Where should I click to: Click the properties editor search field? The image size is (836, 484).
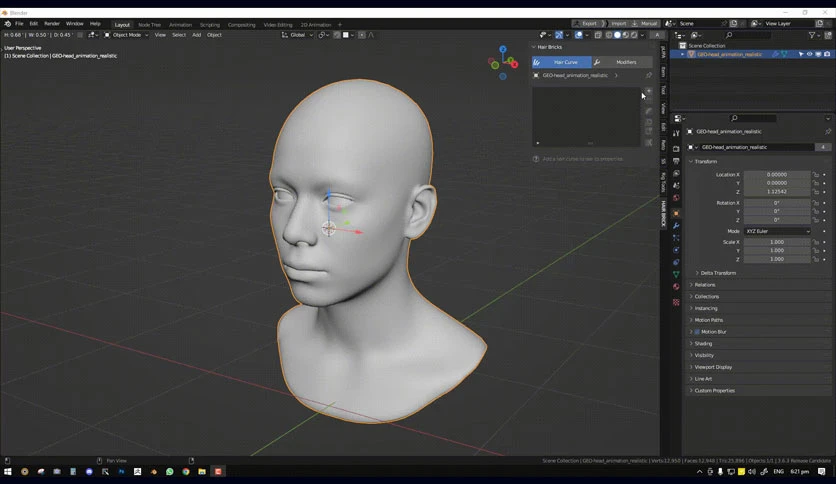click(x=753, y=118)
